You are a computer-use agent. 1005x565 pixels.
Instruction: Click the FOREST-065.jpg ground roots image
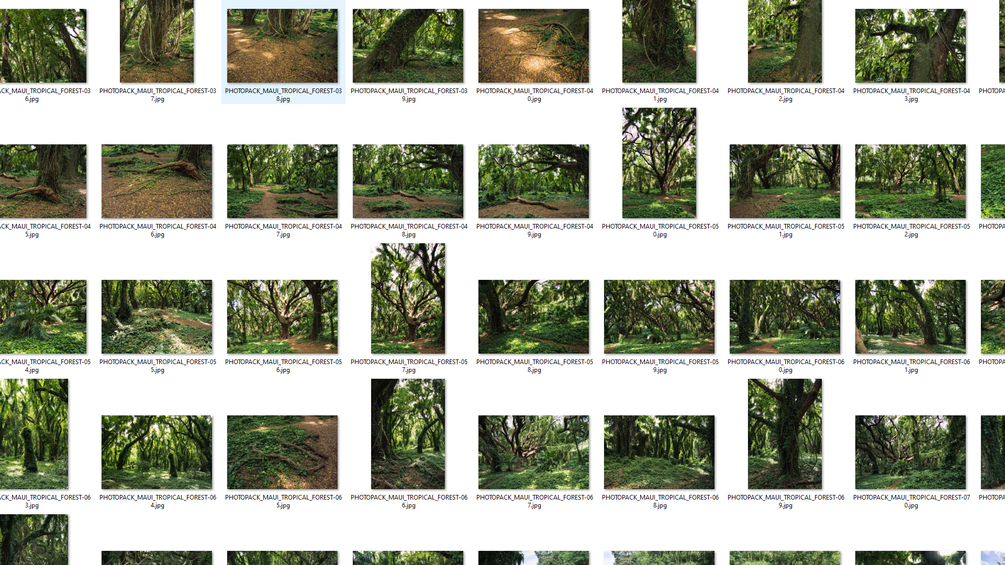coord(282,452)
